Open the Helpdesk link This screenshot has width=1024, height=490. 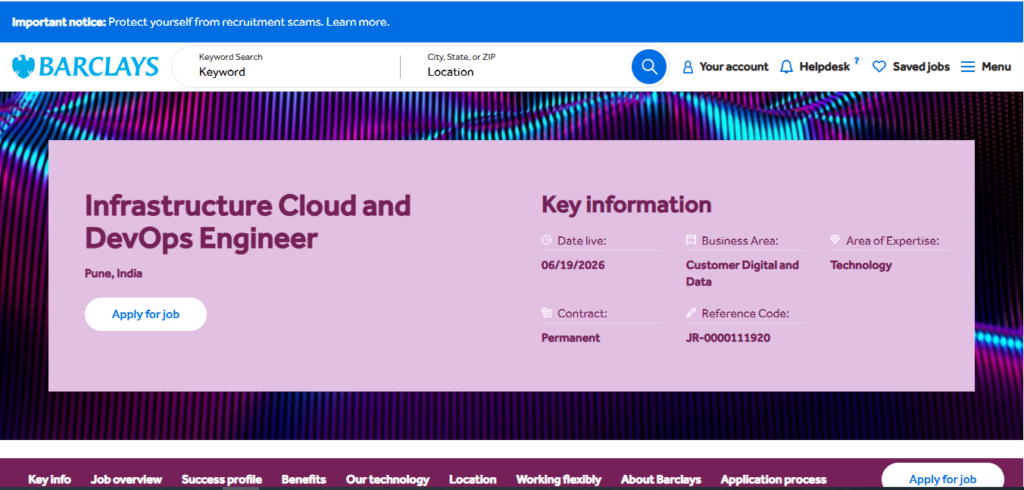tap(824, 67)
